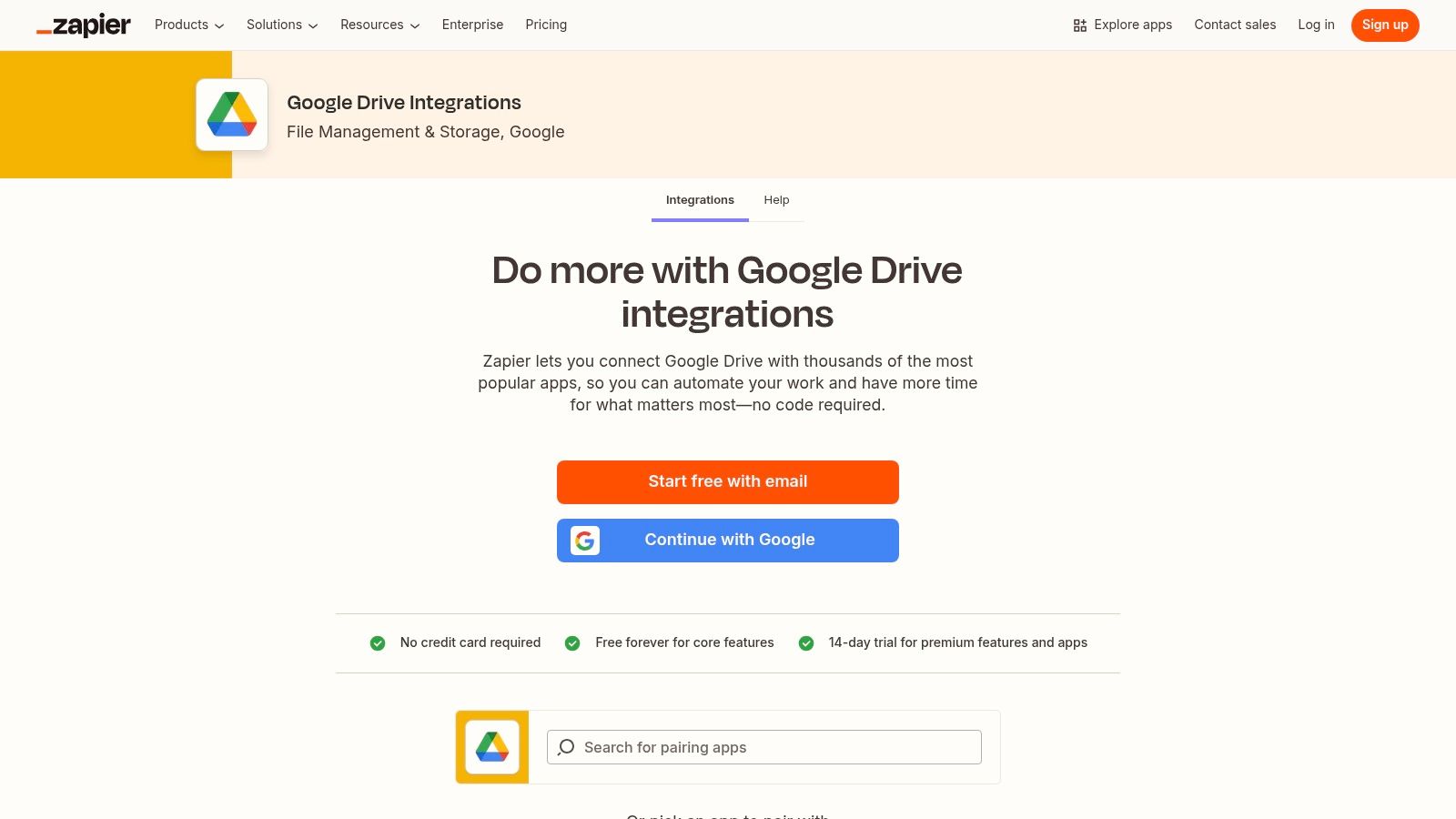Click 14-day trial for premium features text
The width and height of the screenshot is (1456, 819).
coord(958,642)
